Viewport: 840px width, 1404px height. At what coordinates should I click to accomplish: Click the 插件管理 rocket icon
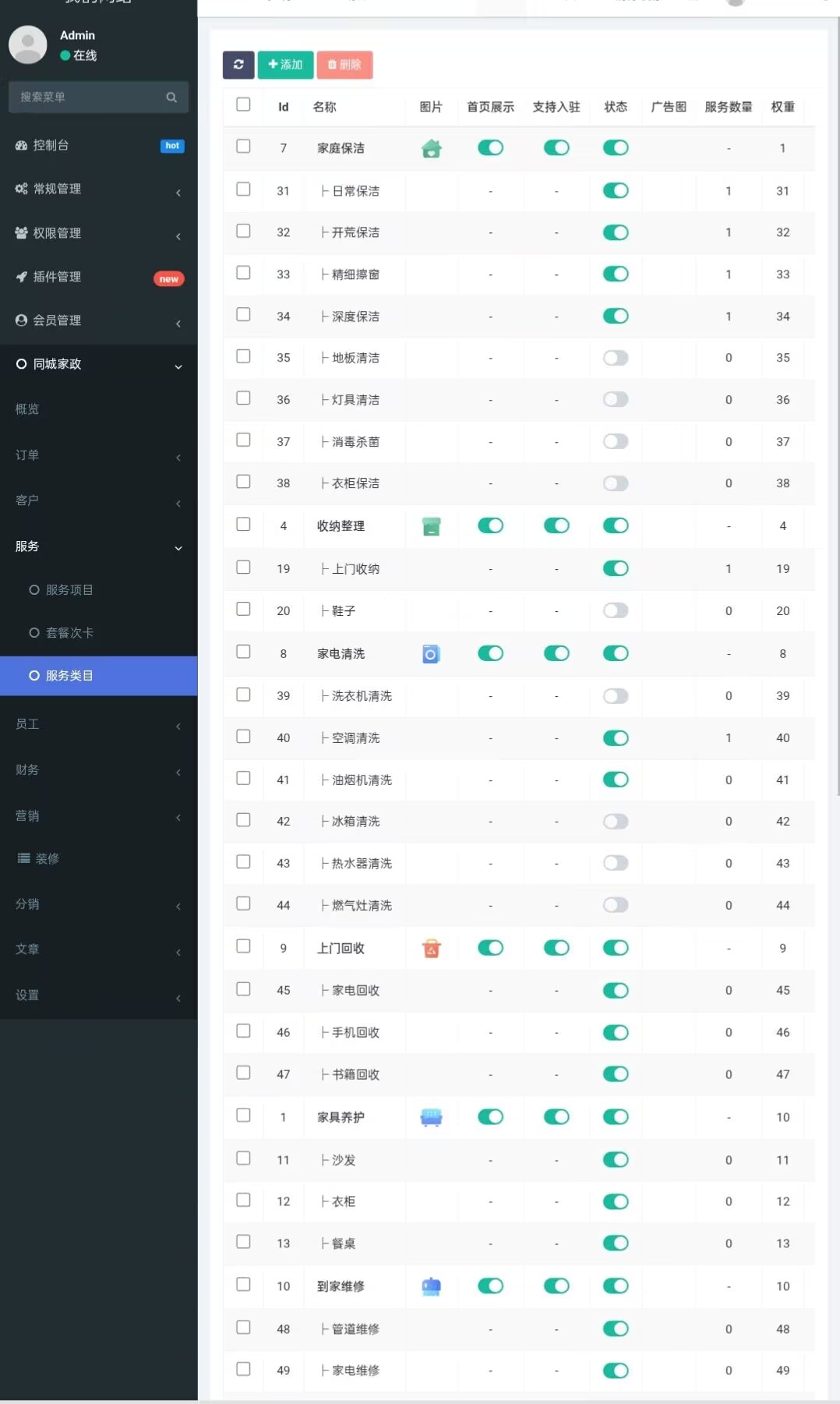pos(21,277)
